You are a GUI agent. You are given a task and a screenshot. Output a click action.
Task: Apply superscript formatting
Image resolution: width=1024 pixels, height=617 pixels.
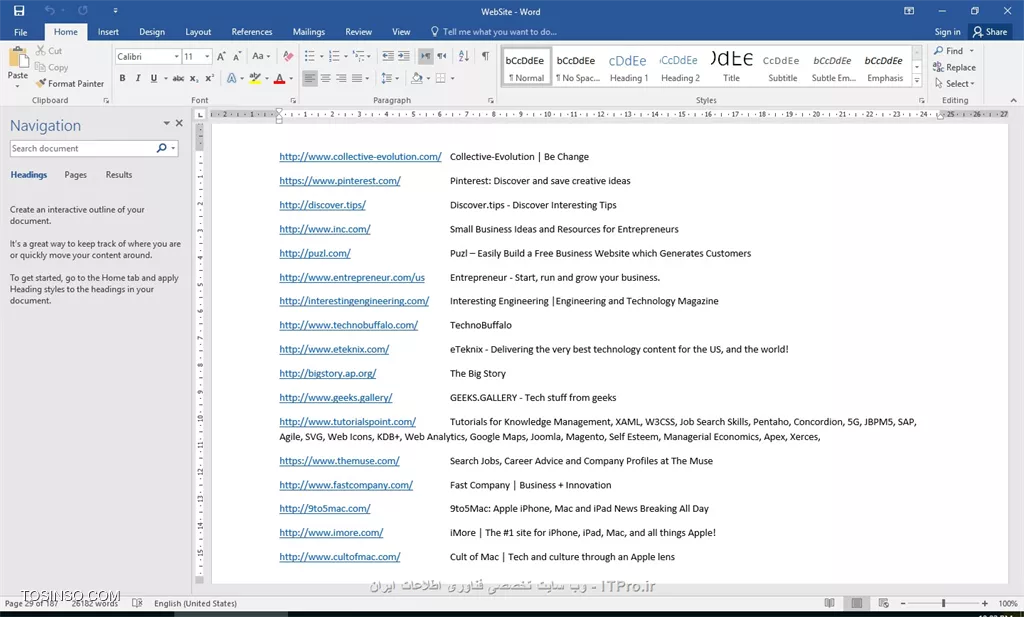click(210, 78)
